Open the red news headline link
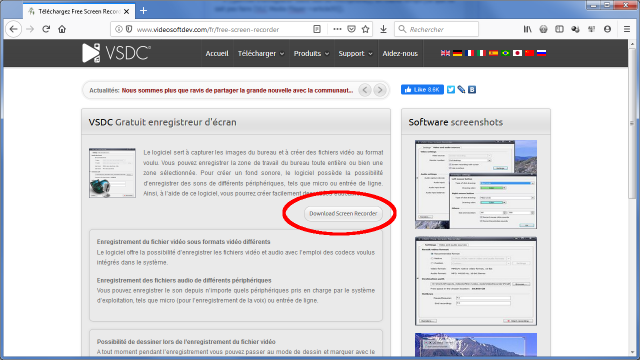This screenshot has height=360, width=640. [238, 90]
